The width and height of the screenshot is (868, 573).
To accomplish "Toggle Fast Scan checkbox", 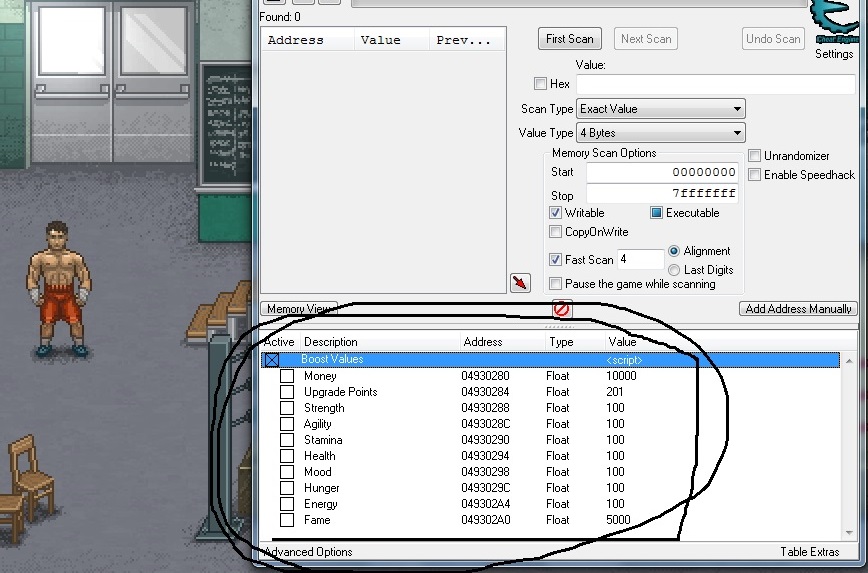I will pos(555,259).
